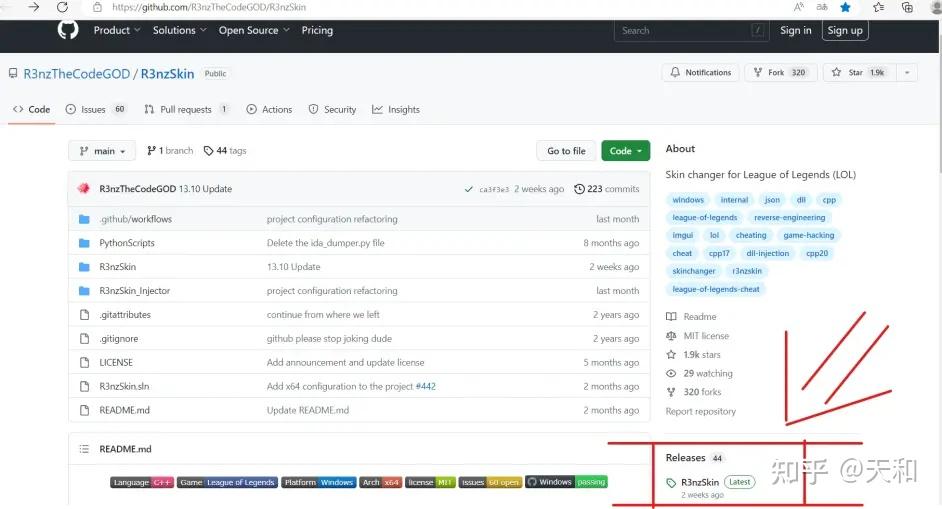Open the green Code dropdown button
This screenshot has width=942, height=509.
[625, 151]
